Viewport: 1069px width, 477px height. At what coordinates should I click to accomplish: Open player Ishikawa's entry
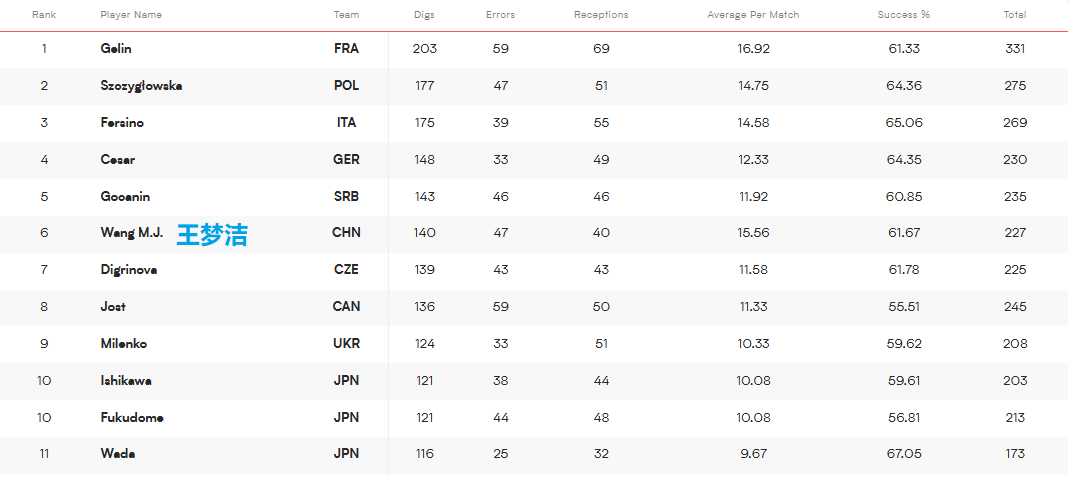126,381
